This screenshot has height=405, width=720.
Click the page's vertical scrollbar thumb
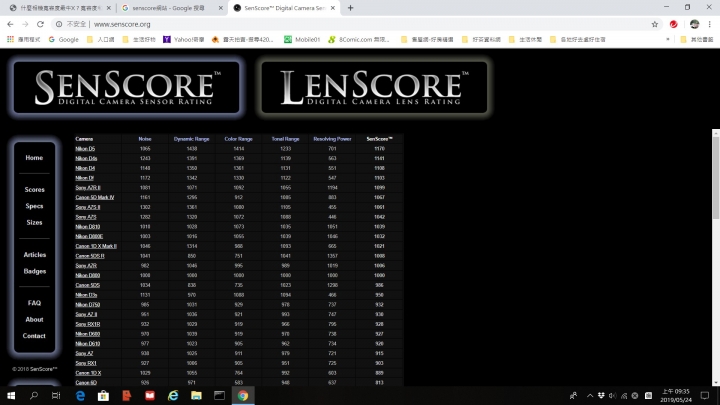[x=716, y=178]
